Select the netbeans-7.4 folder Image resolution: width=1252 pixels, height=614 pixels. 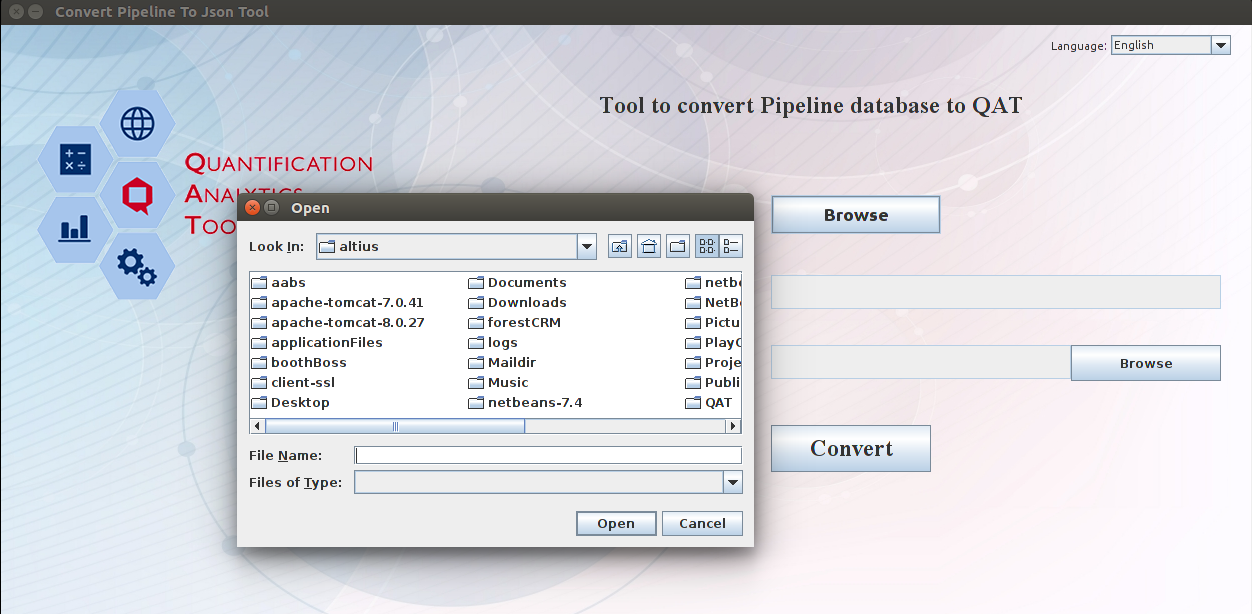[x=525, y=403]
